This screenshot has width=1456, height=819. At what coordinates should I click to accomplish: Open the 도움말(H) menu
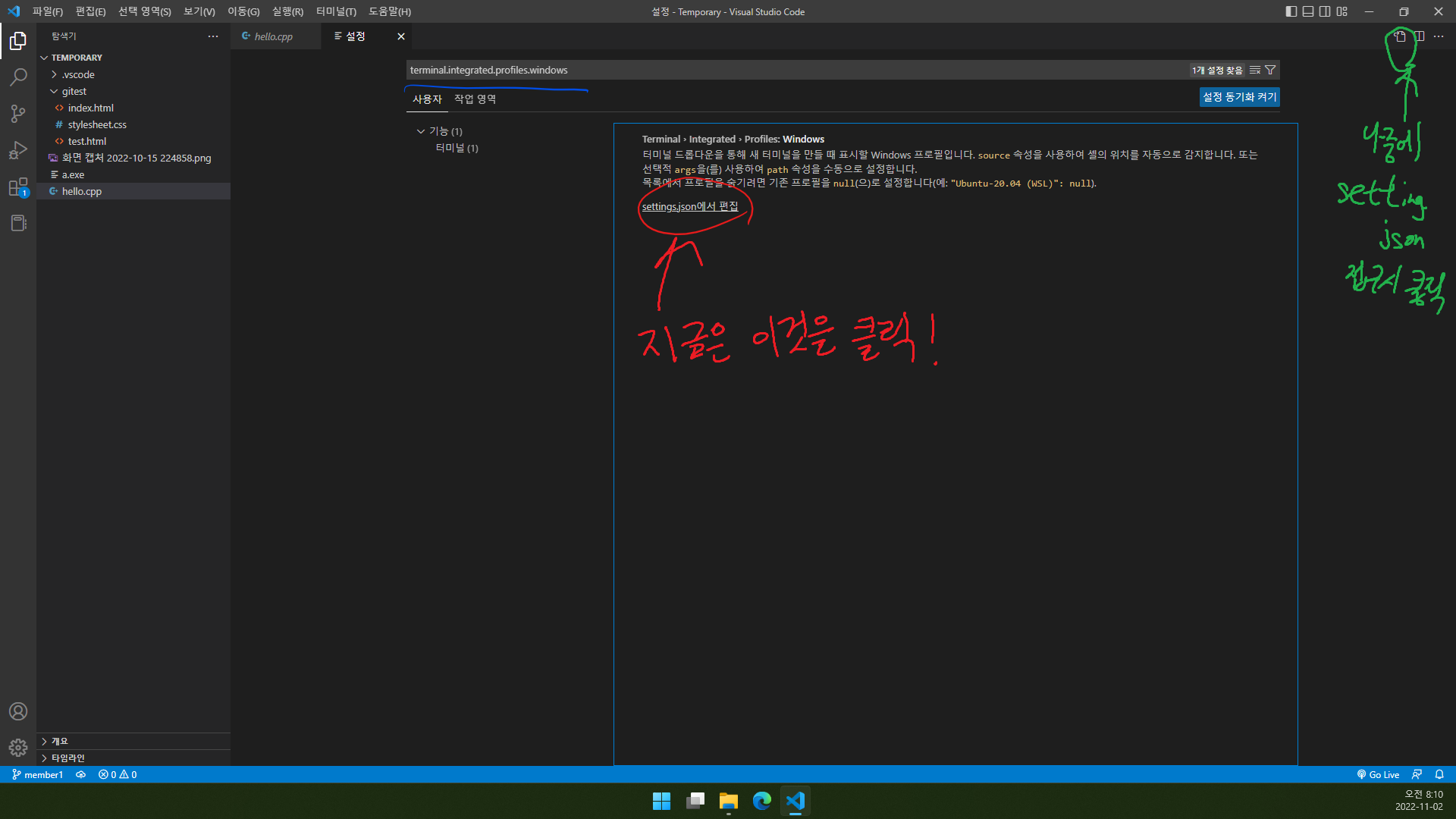pyautogui.click(x=390, y=11)
